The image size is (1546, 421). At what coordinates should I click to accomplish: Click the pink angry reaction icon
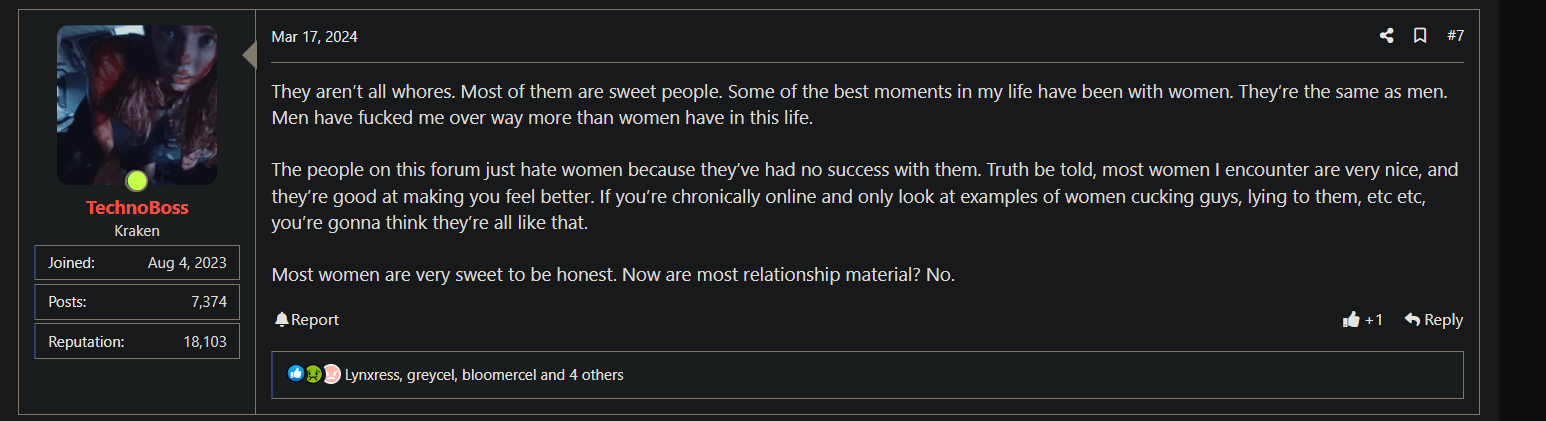tap(331, 374)
